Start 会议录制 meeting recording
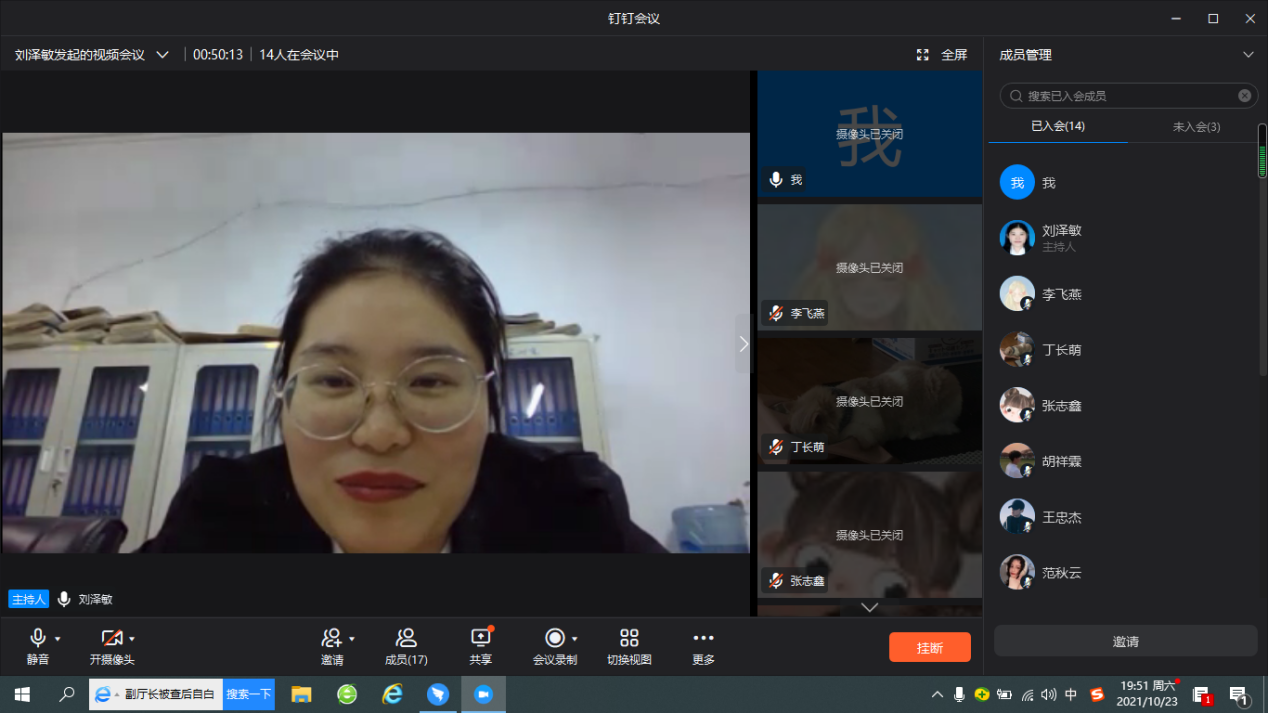1268x713 pixels. coord(553,638)
